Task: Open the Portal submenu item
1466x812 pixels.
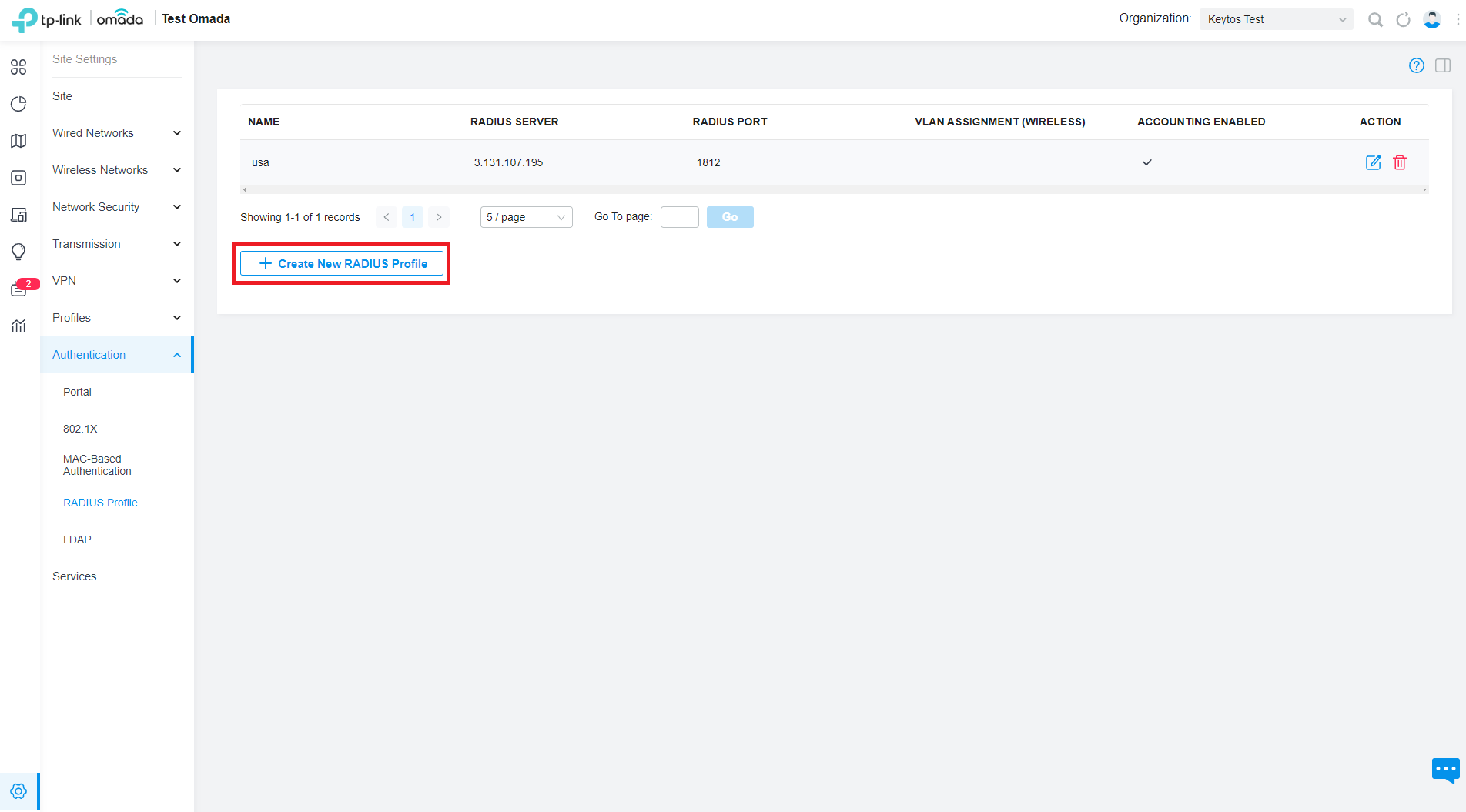Action: click(x=77, y=392)
